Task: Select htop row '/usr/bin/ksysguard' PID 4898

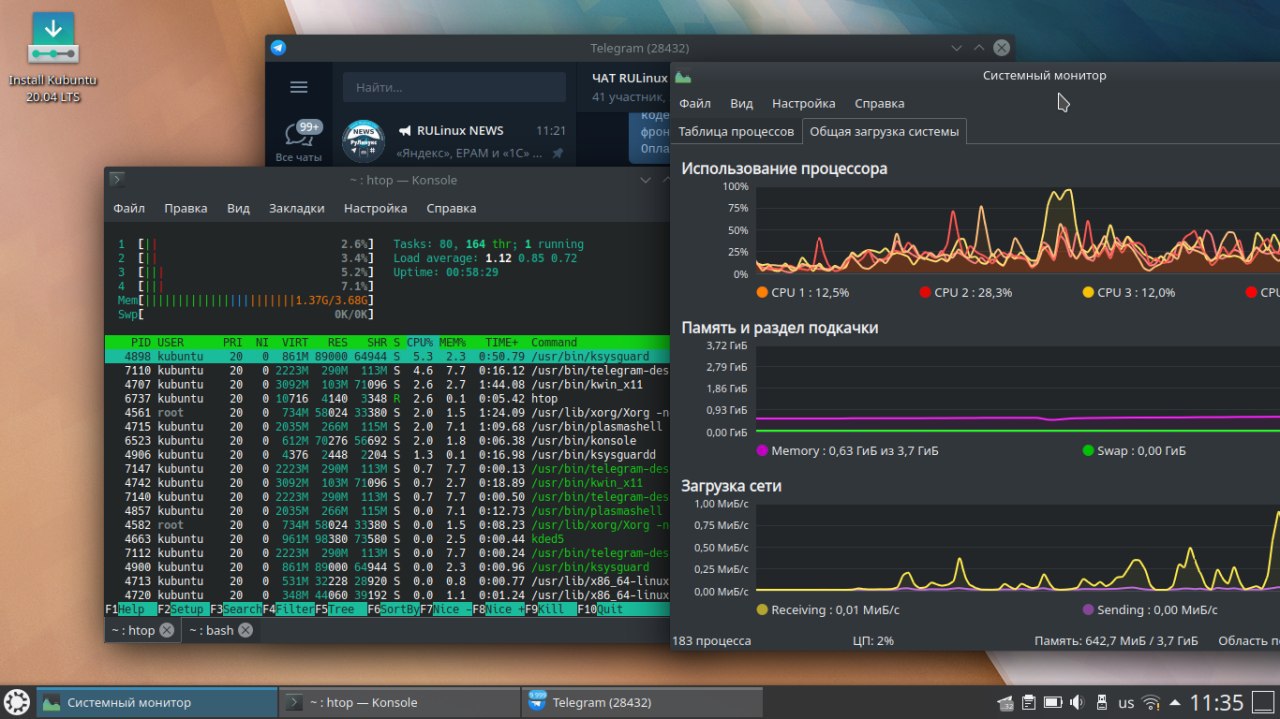Action: pyautogui.click(x=387, y=356)
